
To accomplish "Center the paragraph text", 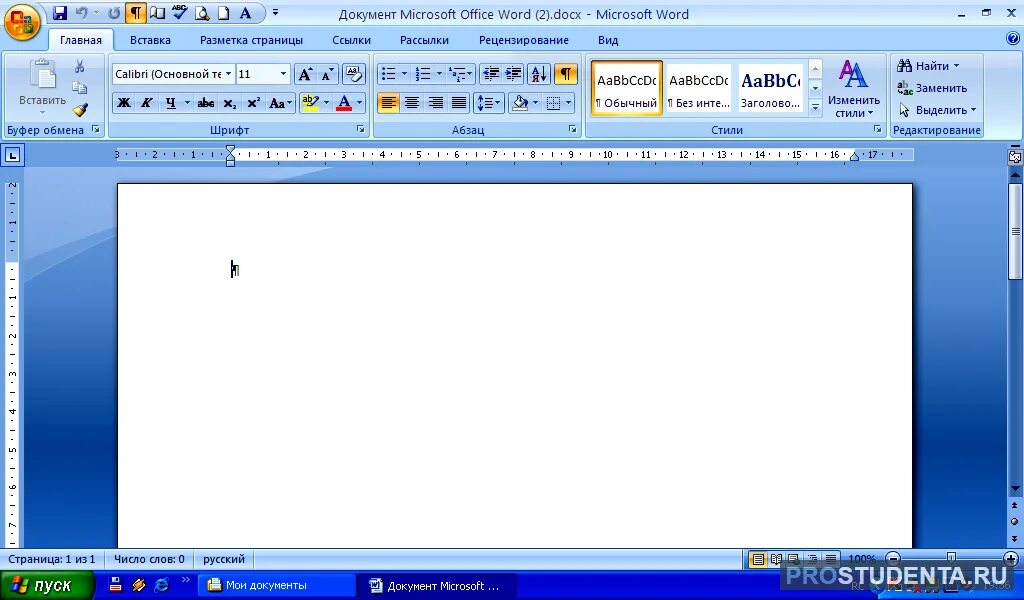I will tap(411, 103).
